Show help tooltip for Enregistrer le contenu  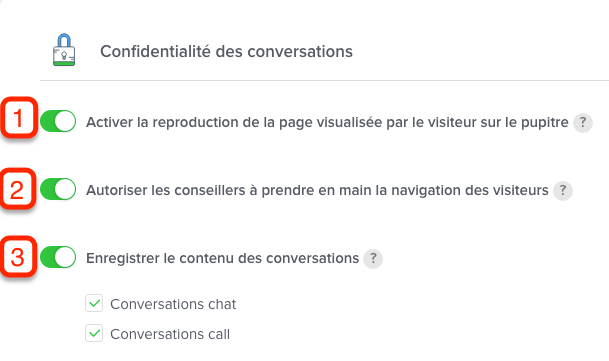[x=373, y=259]
